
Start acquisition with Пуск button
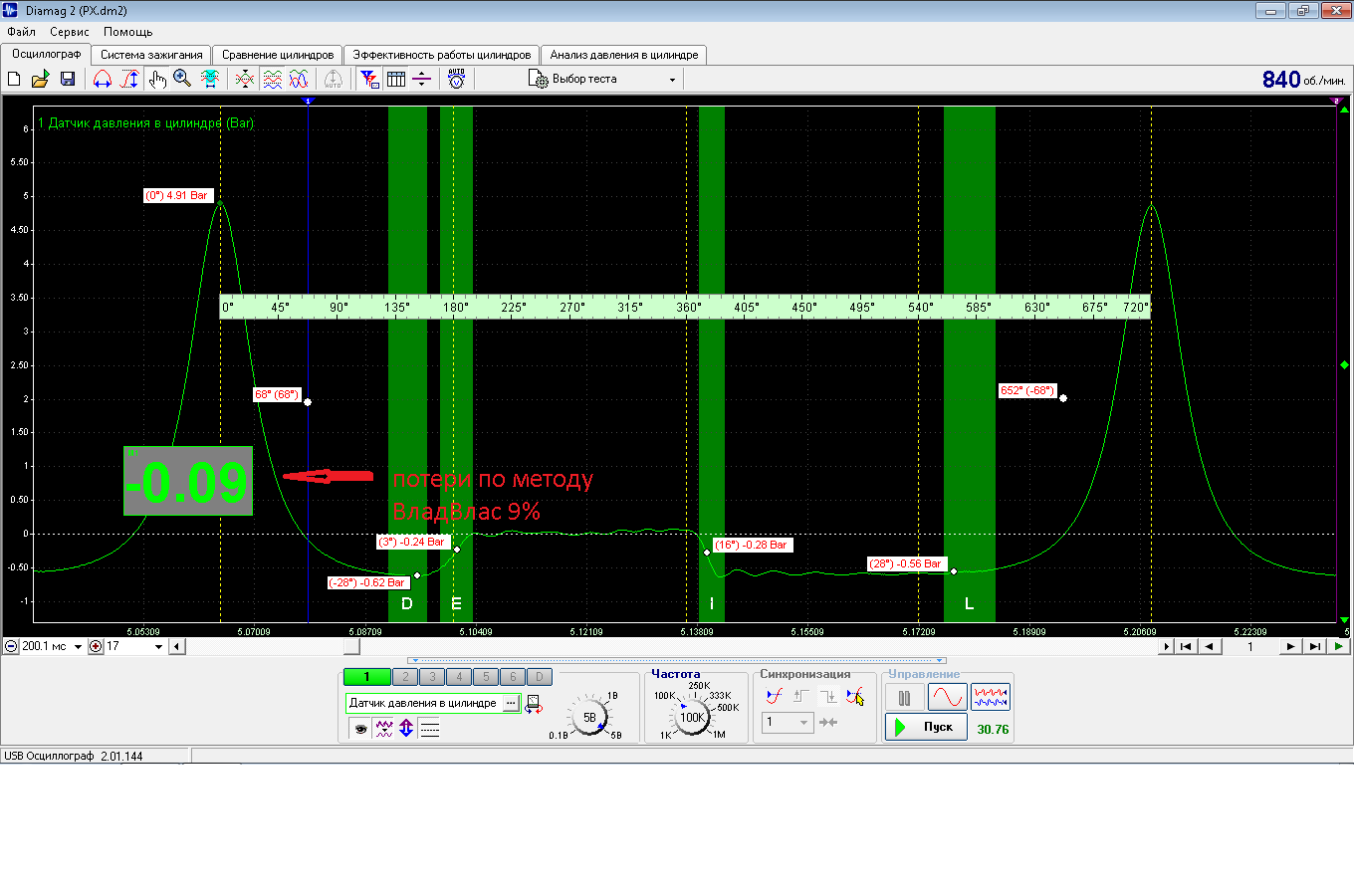coord(926,728)
